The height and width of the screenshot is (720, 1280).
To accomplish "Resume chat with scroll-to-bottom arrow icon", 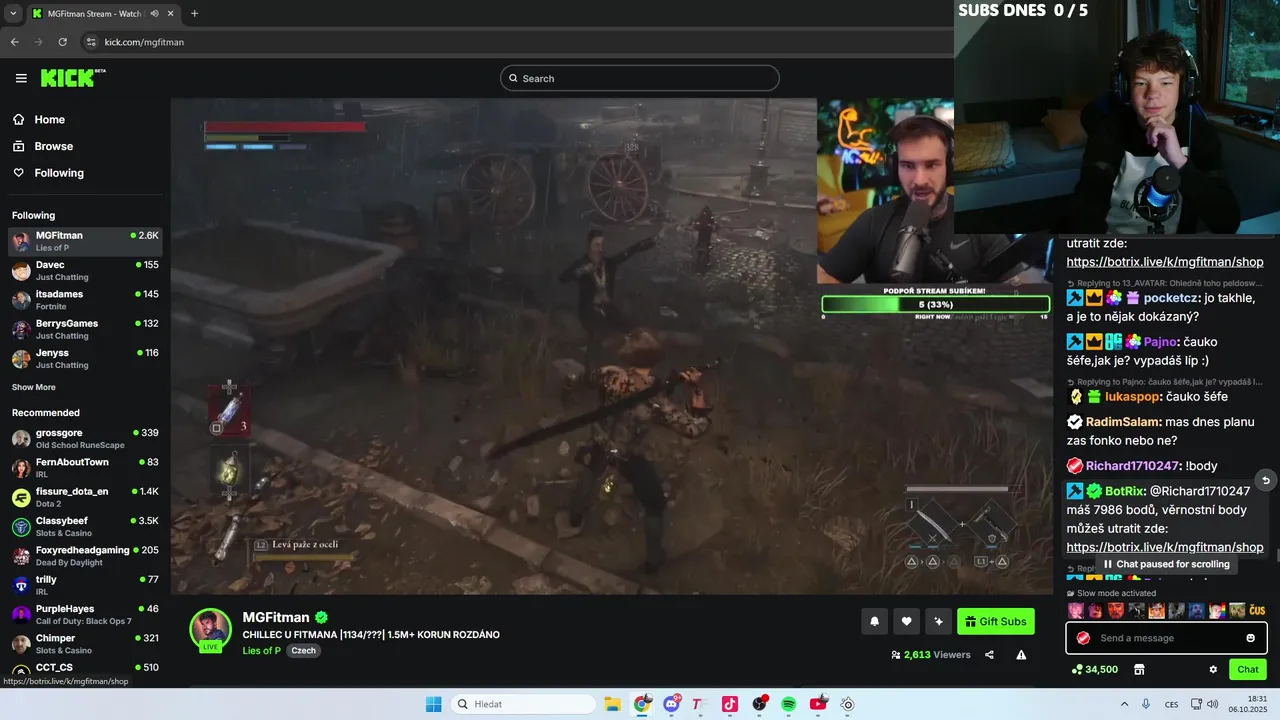I will coord(1266,481).
